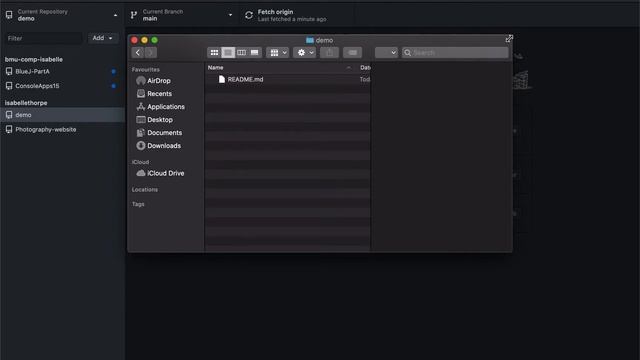Open Finder action gear menu
Image resolution: width=640 pixels, height=360 pixels.
[304, 53]
